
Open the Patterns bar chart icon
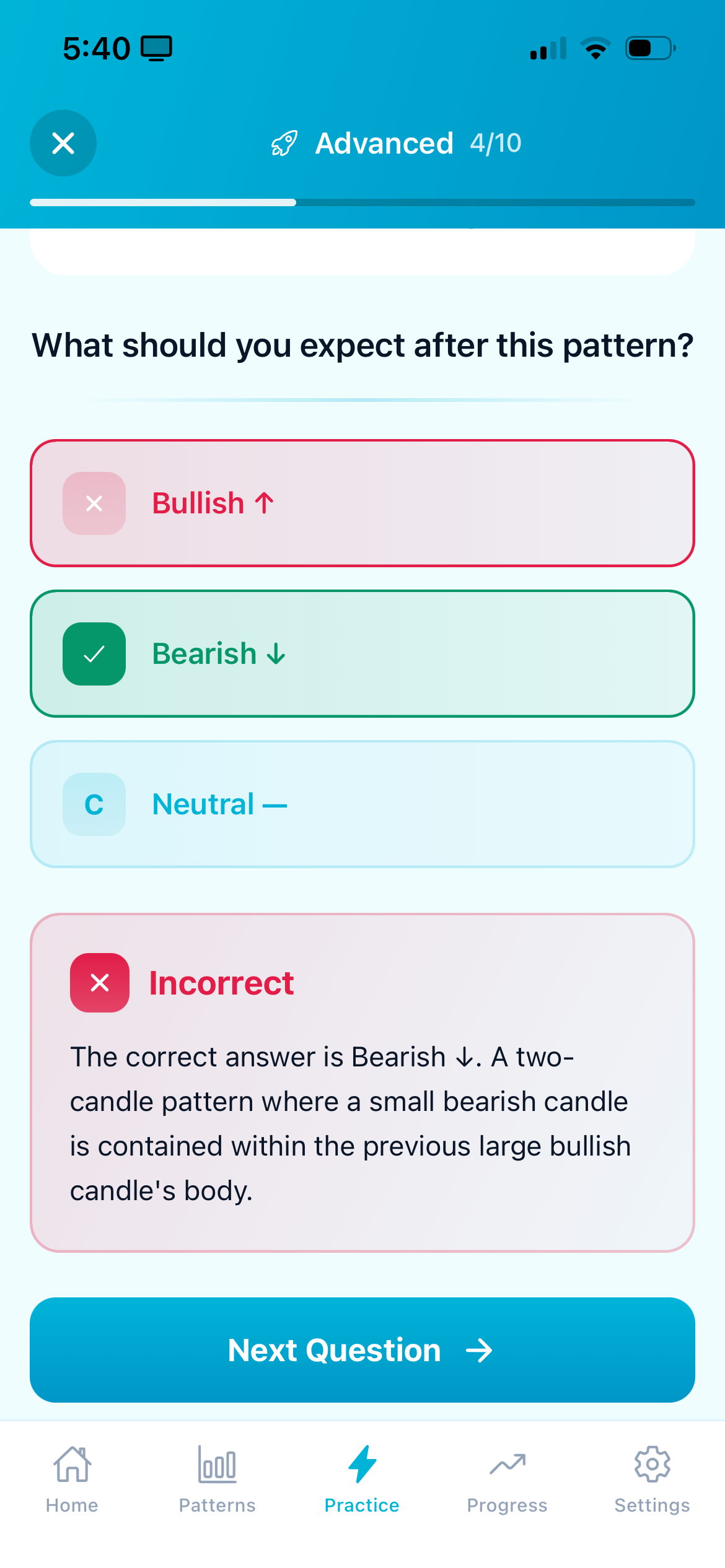[x=217, y=1465]
